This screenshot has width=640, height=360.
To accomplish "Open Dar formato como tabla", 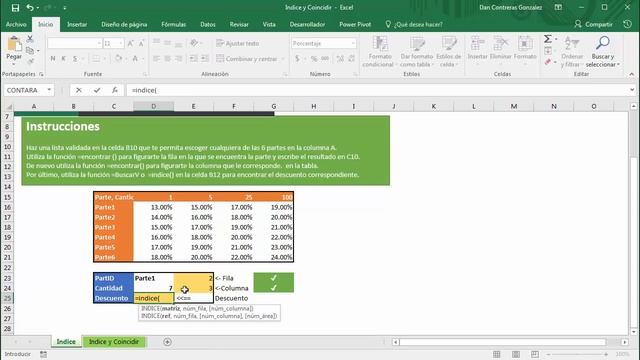I will coord(417,52).
